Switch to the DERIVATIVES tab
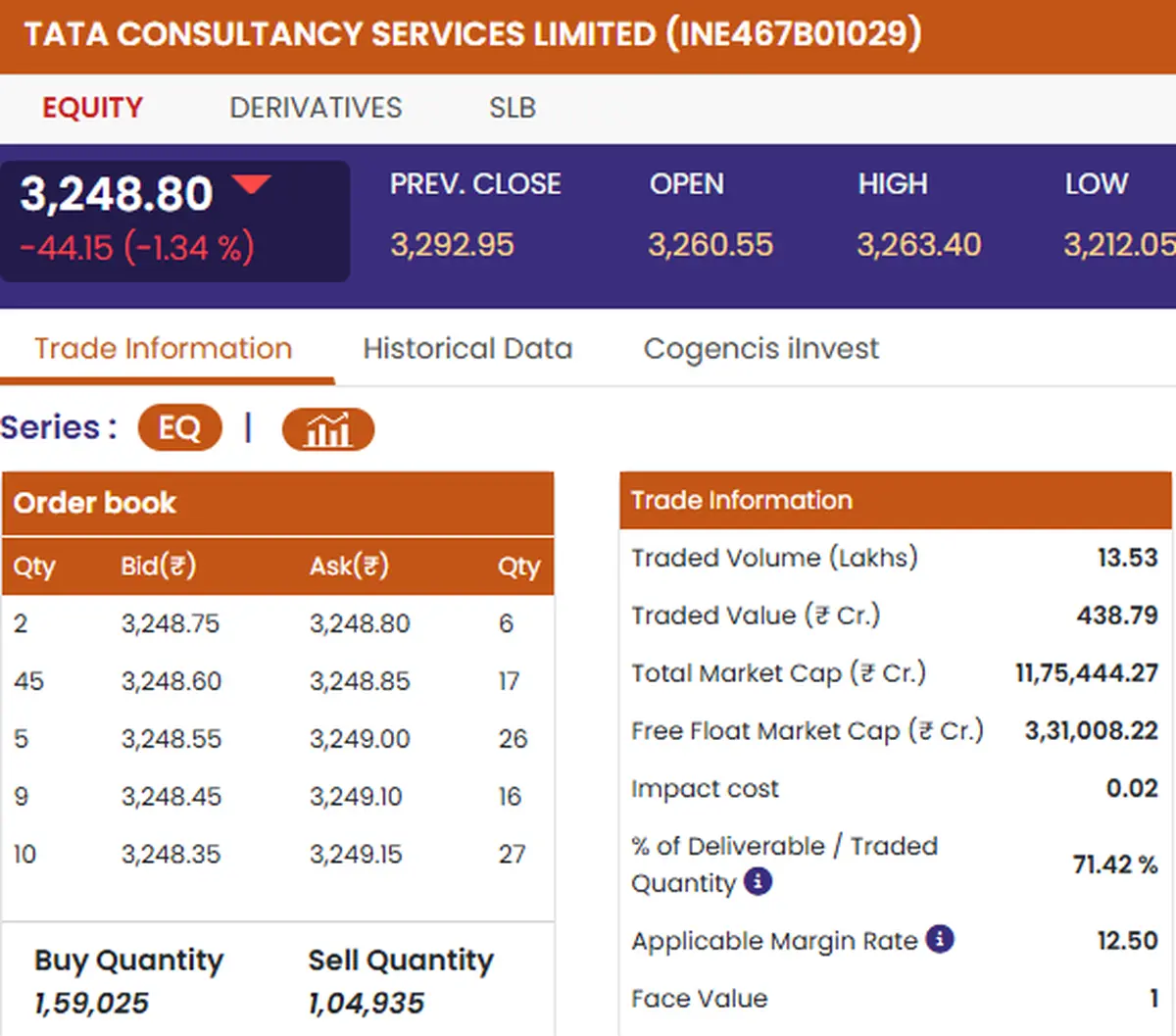The image size is (1176, 1036). (x=316, y=107)
